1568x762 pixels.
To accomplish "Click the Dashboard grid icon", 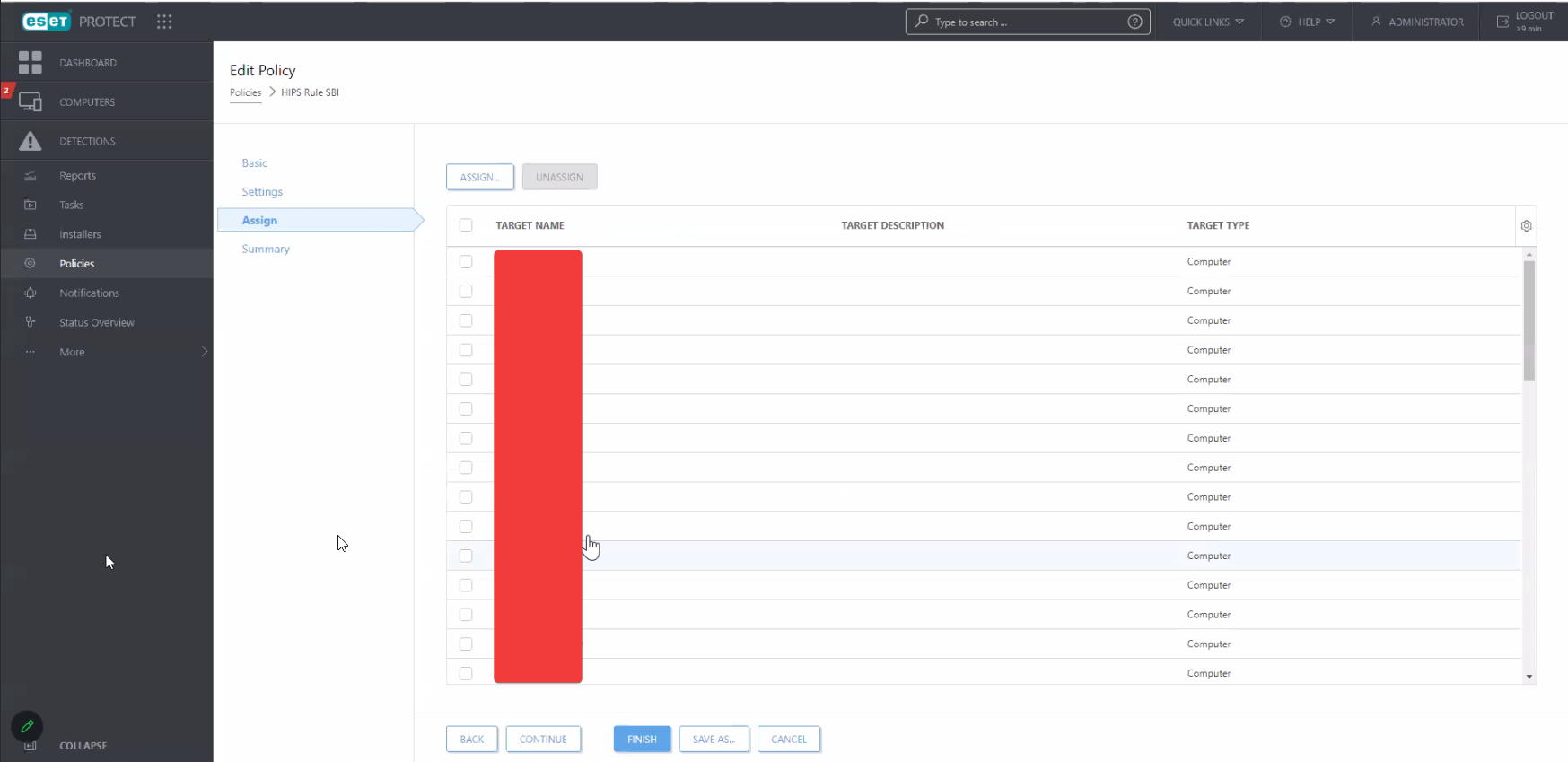I will [30, 62].
